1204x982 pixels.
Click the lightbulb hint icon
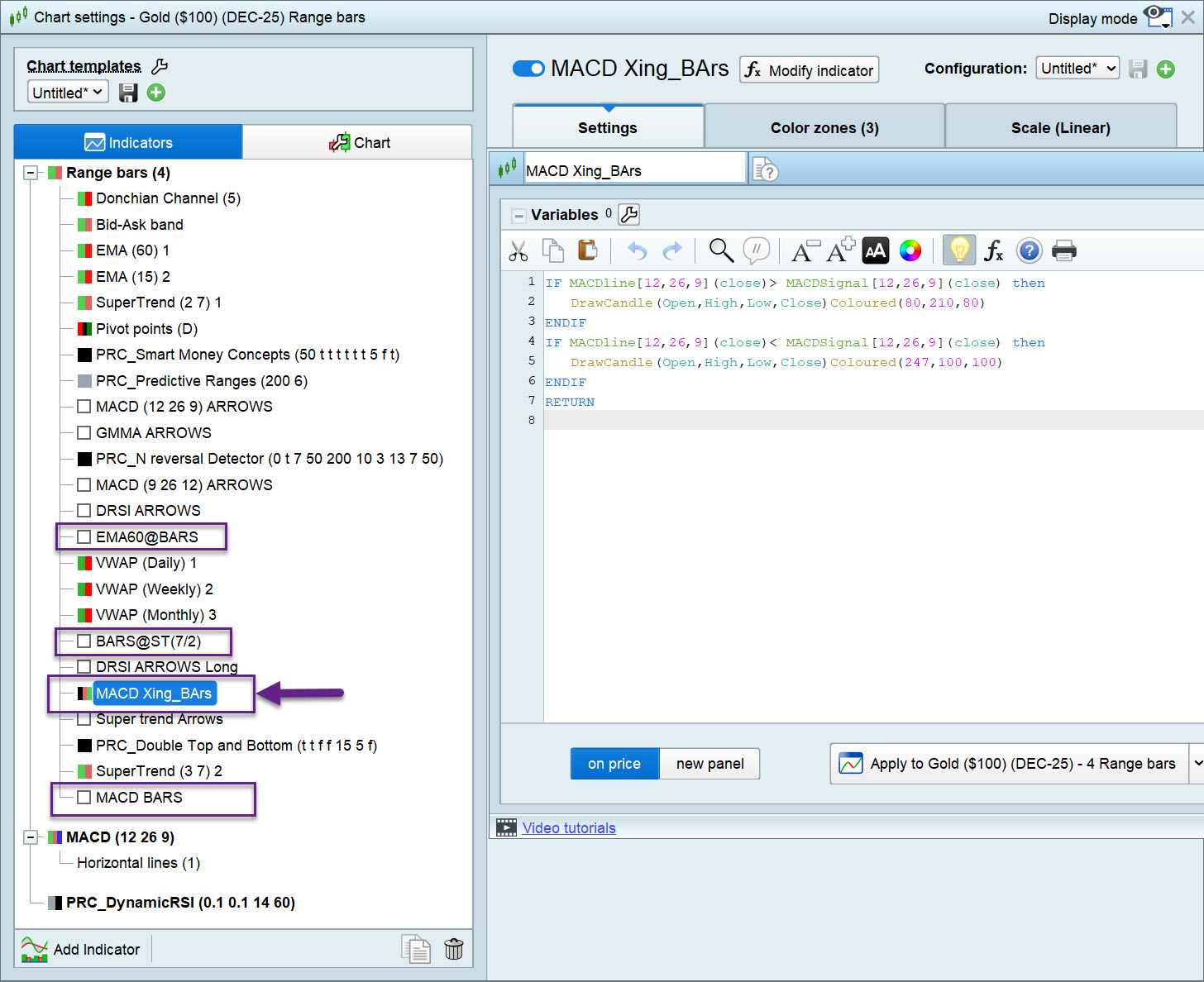pyautogui.click(x=959, y=250)
